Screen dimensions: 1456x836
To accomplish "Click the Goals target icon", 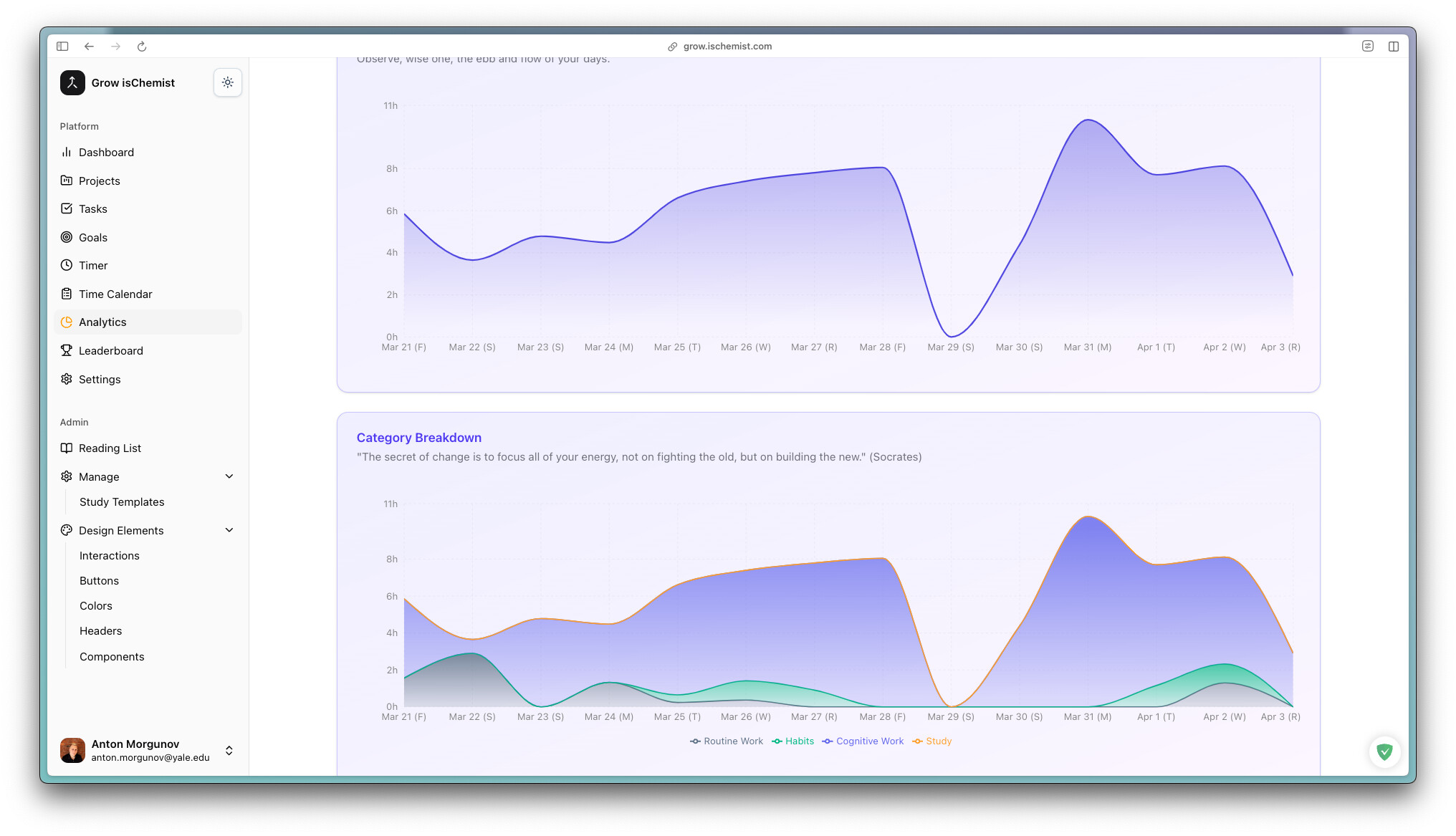I will coord(67,237).
